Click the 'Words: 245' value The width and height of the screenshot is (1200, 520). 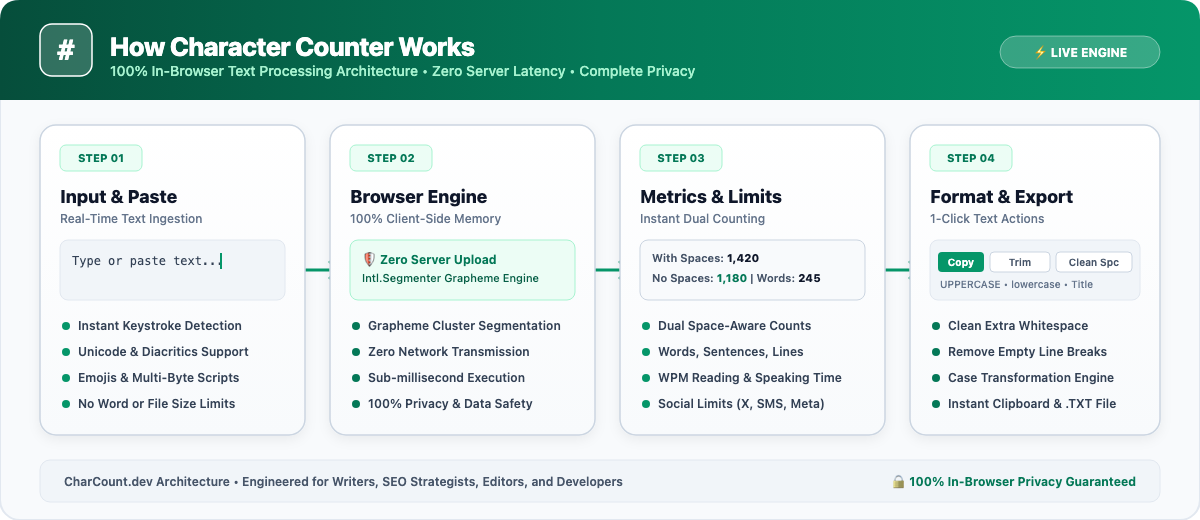788,278
